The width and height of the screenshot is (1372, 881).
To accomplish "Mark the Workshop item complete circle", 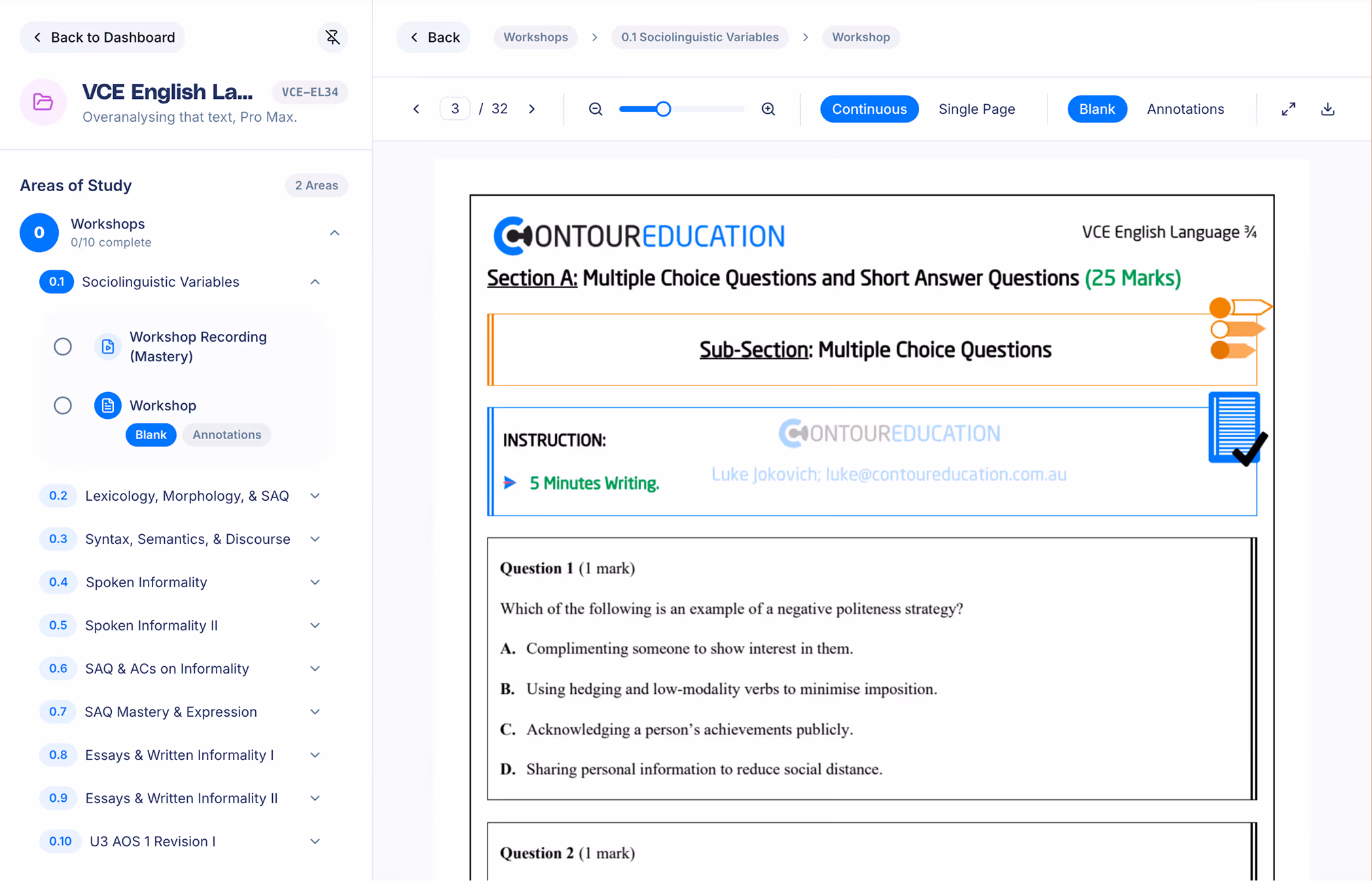I will 63,405.
